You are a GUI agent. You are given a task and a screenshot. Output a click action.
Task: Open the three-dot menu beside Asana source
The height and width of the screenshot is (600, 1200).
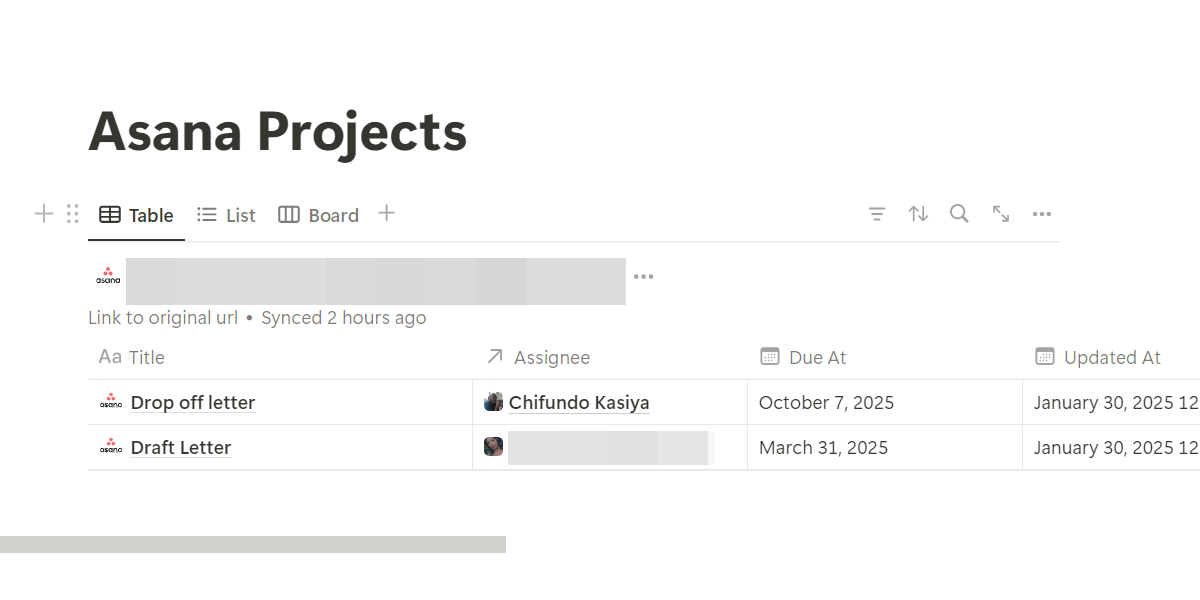(x=643, y=277)
